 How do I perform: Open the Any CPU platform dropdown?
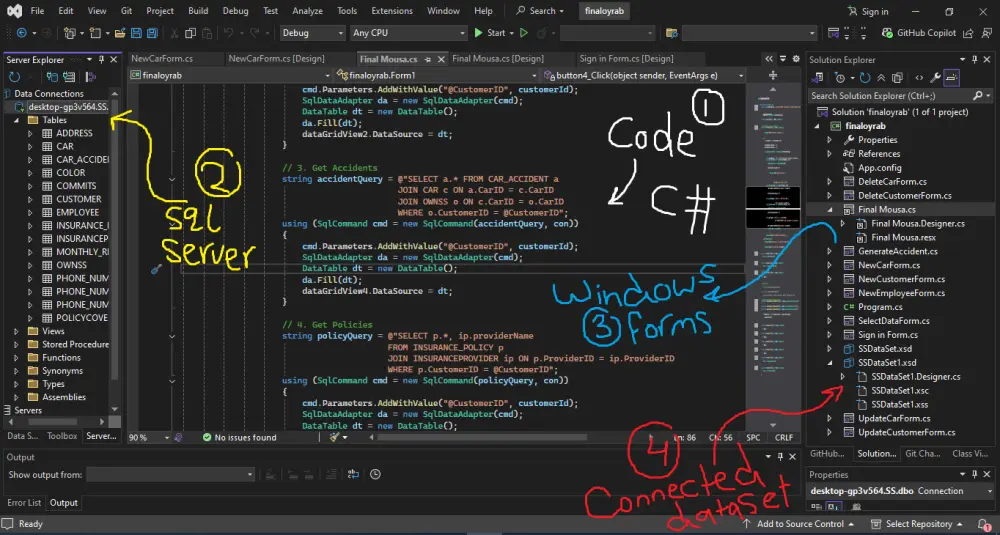click(x=408, y=33)
